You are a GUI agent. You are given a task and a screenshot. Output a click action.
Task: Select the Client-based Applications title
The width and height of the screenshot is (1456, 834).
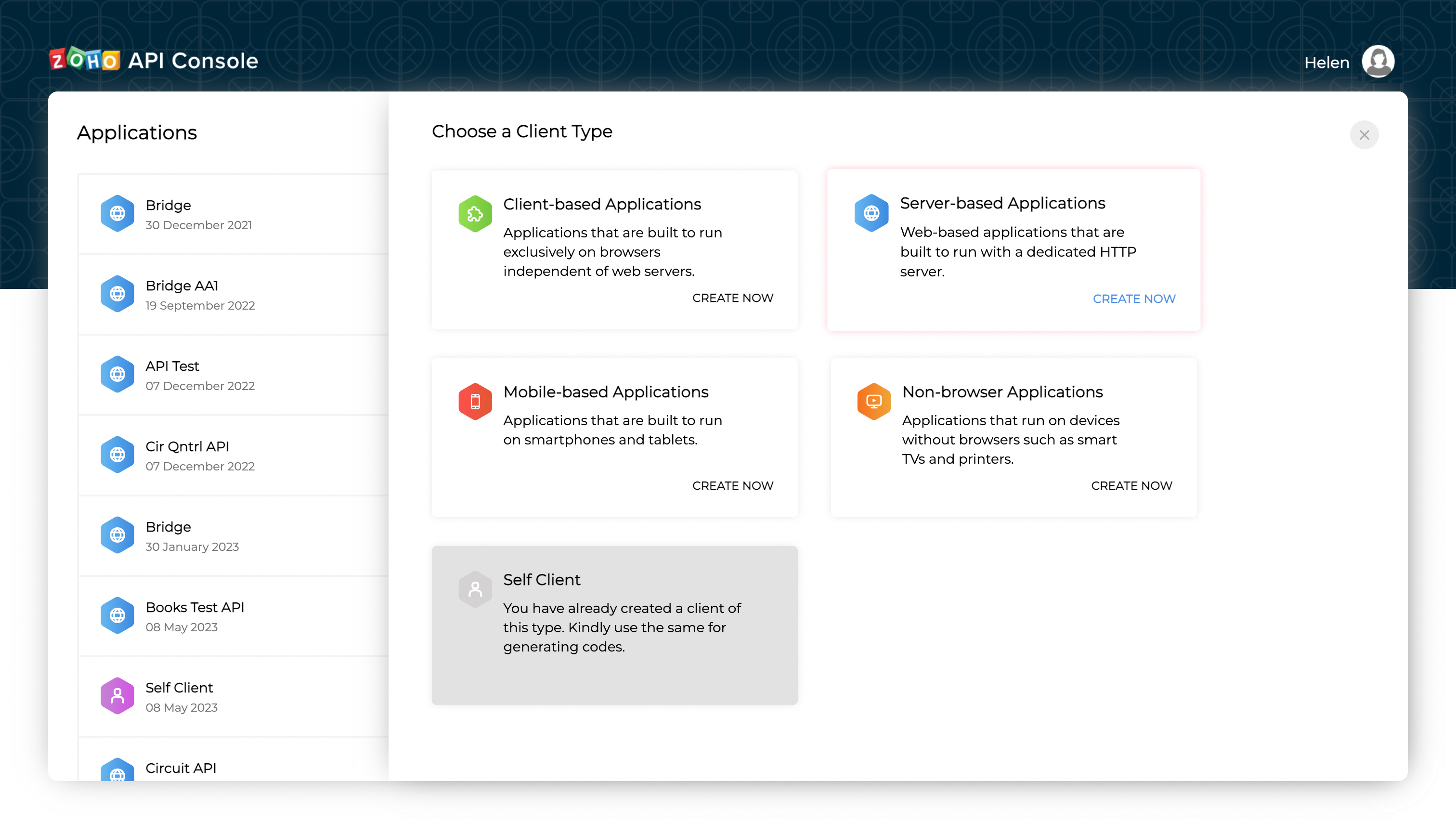pos(602,205)
